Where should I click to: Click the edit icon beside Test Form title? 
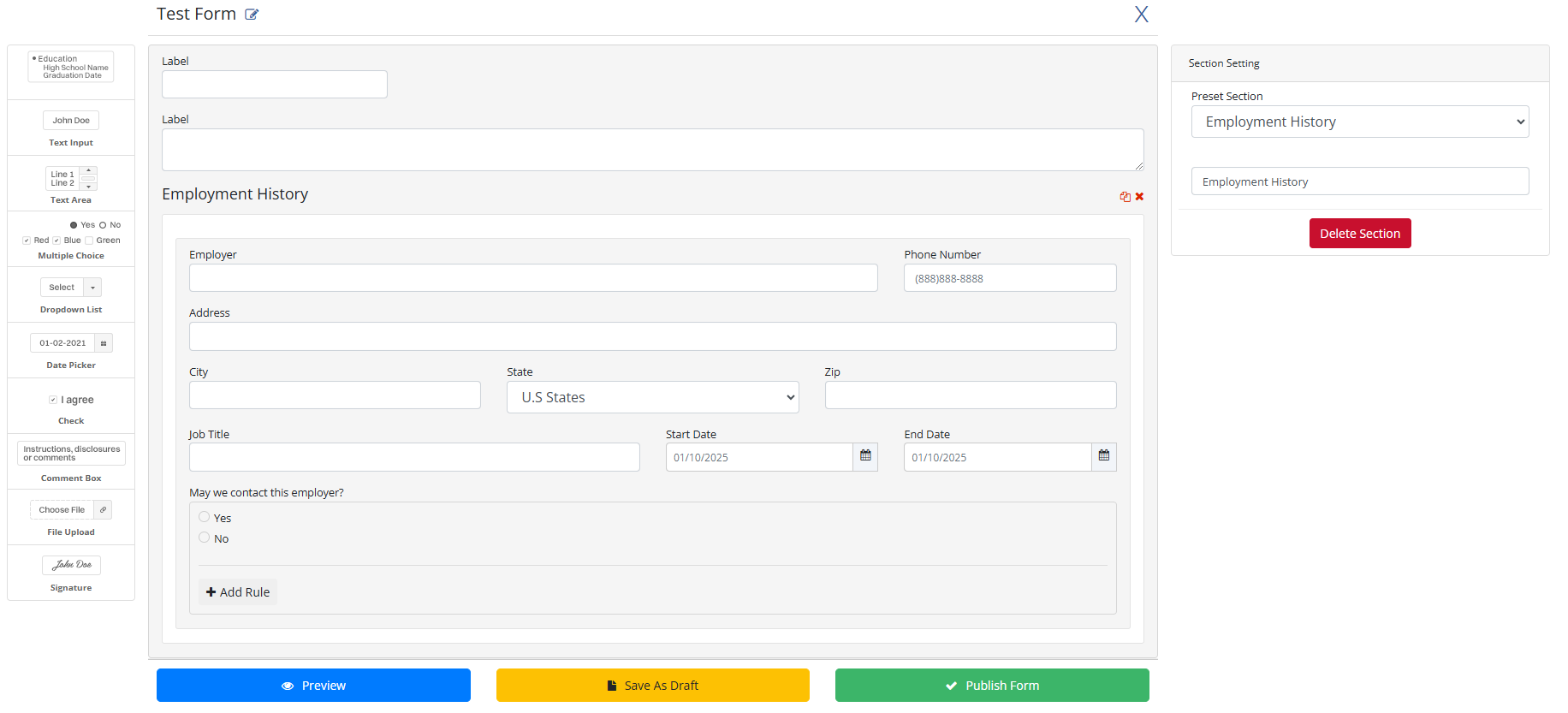coord(252,15)
